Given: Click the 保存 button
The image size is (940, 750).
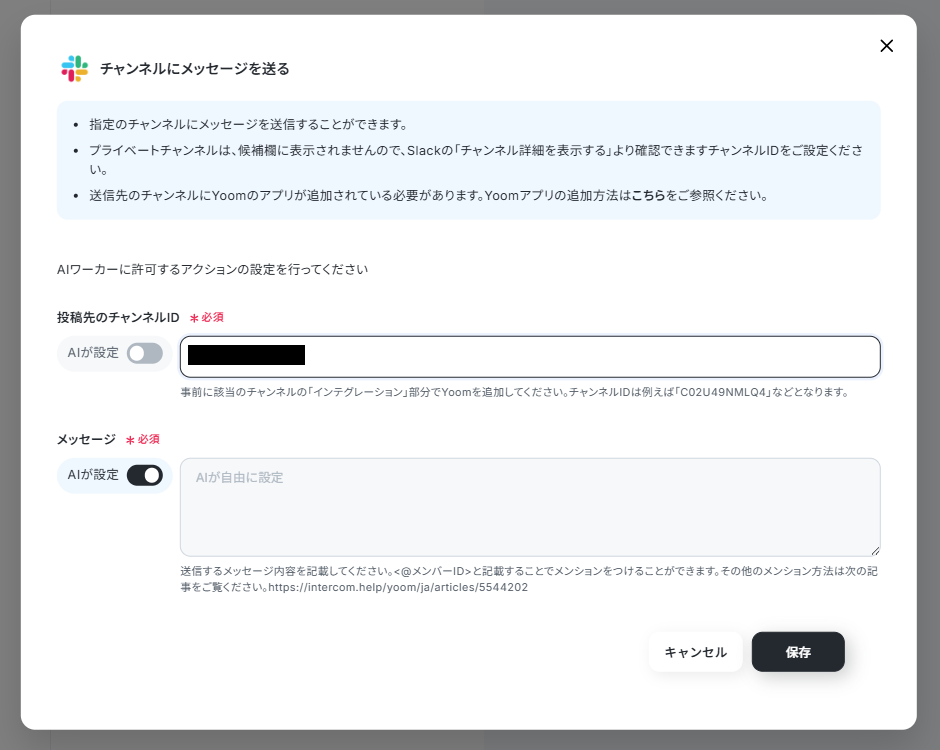Looking at the screenshot, I should click(798, 652).
